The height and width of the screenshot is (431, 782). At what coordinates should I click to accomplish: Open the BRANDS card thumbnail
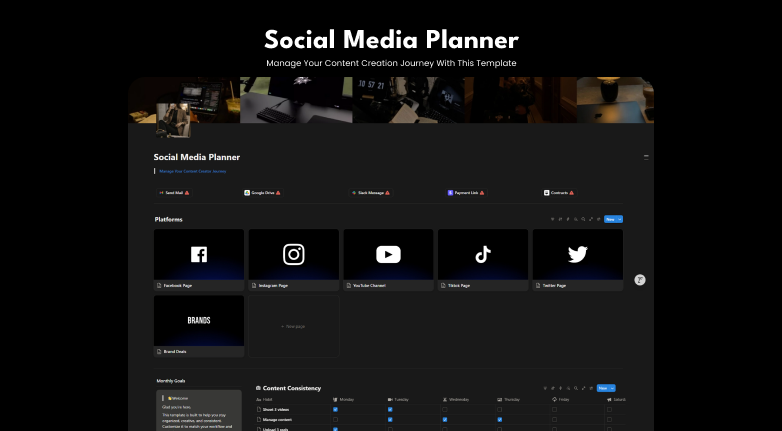[199, 321]
